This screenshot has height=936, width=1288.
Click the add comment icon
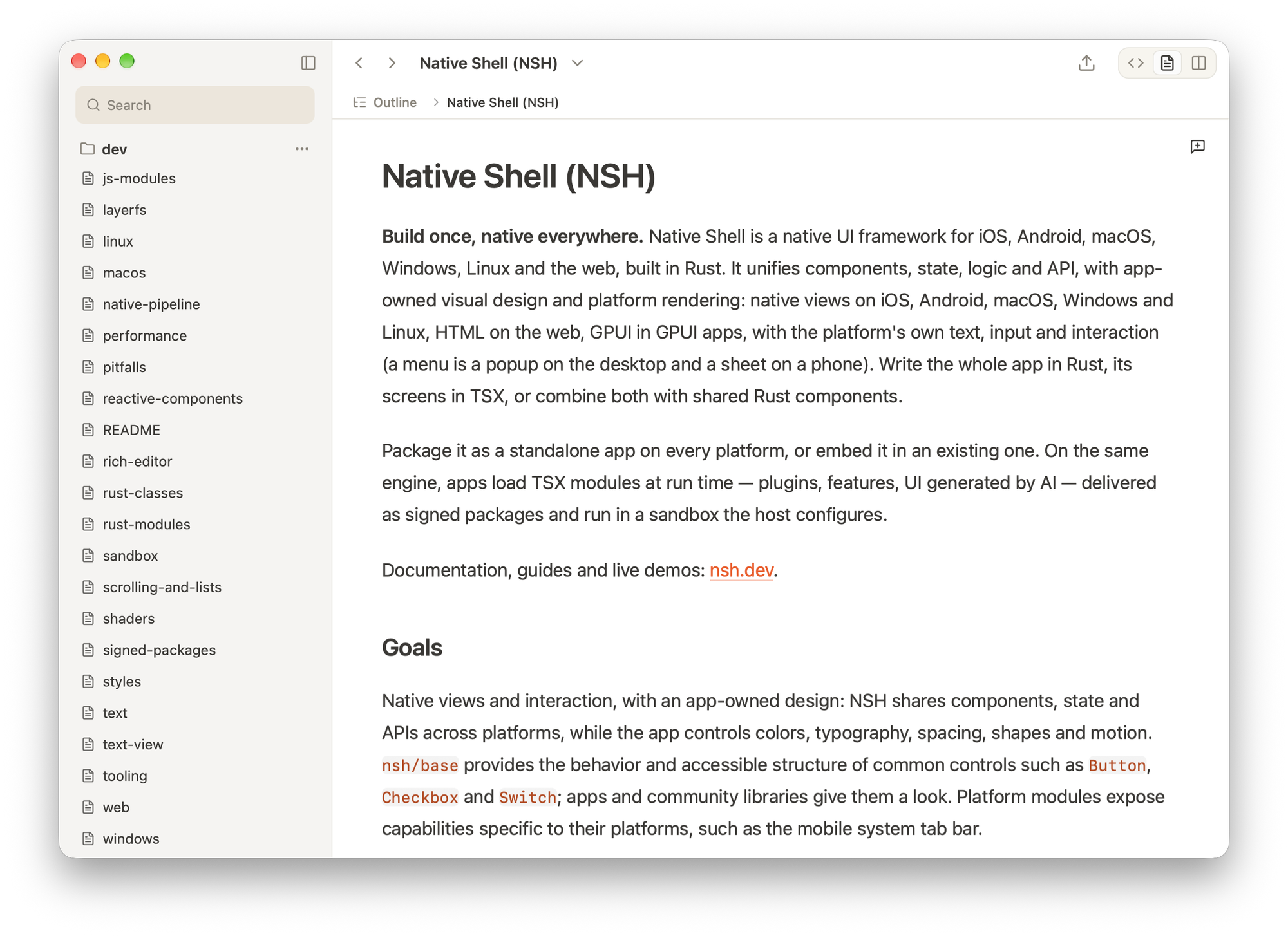click(x=1197, y=147)
